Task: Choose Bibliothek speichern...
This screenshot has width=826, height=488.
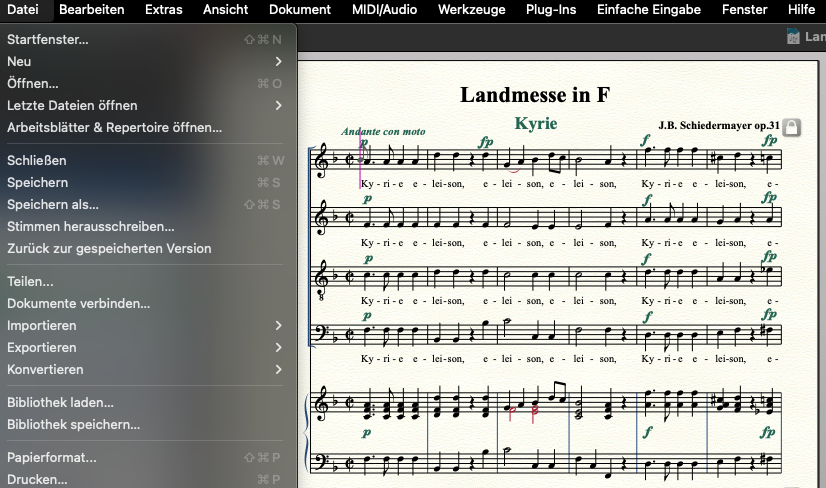Action: (x=145, y=425)
